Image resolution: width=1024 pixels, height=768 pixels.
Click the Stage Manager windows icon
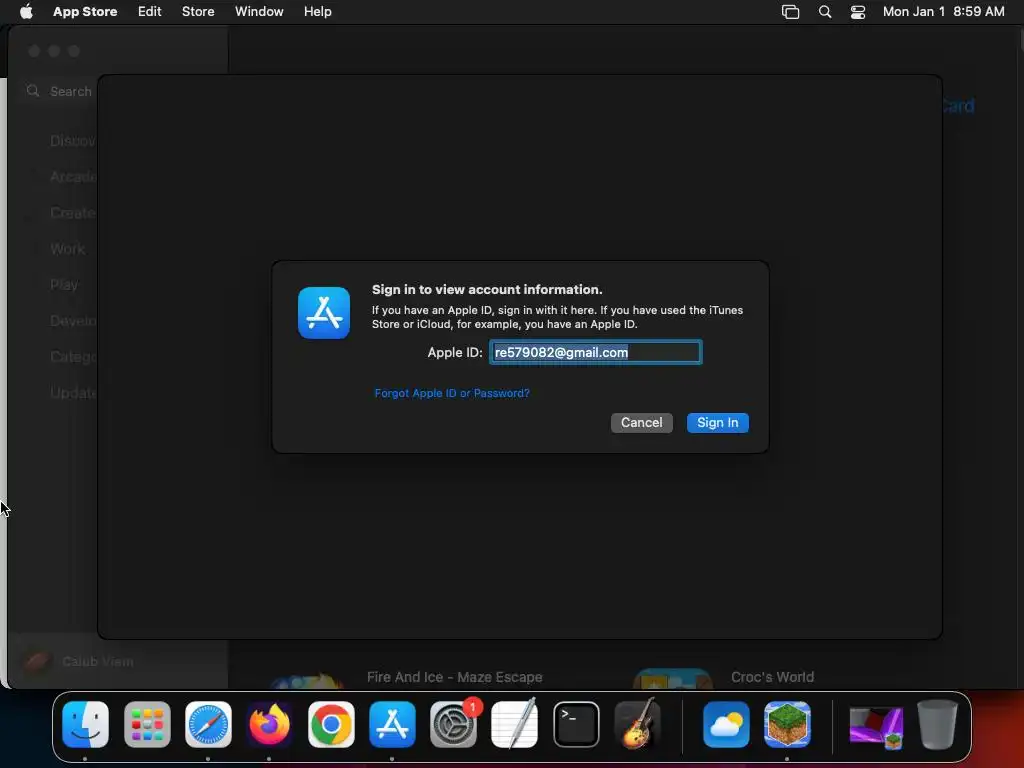tap(790, 12)
